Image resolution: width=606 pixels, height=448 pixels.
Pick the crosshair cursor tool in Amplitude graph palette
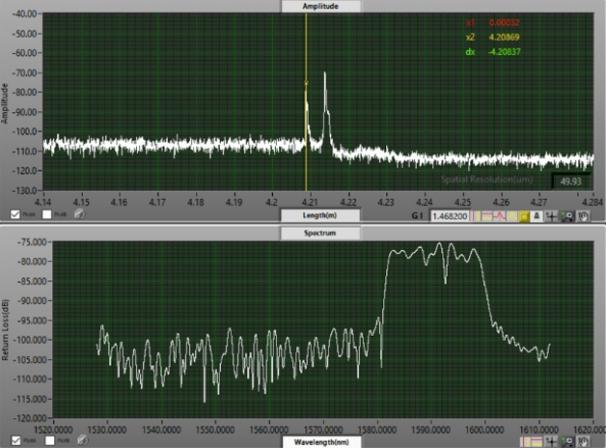click(x=551, y=215)
